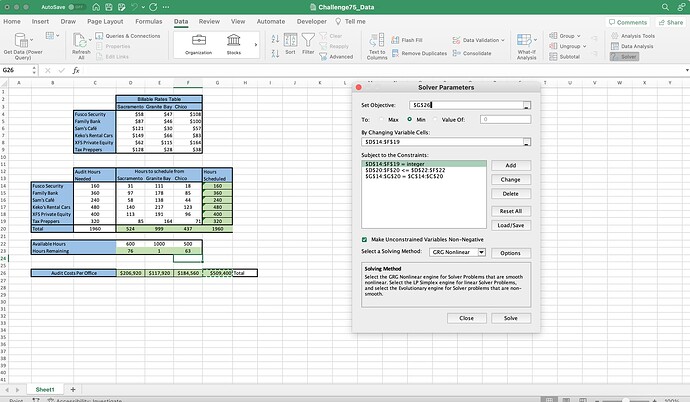Select the Sheet1 tab
This screenshot has width=690, height=402.
coord(45,390)
